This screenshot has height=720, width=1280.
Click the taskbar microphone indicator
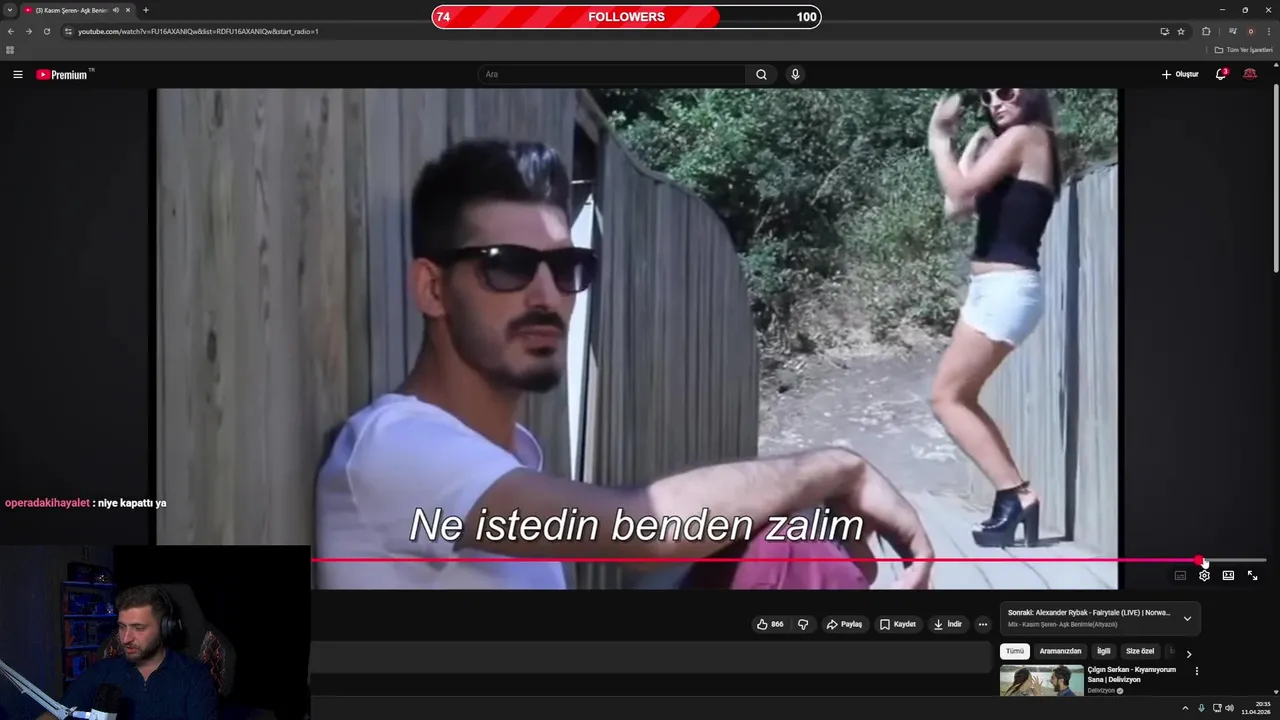point(1201,708)
